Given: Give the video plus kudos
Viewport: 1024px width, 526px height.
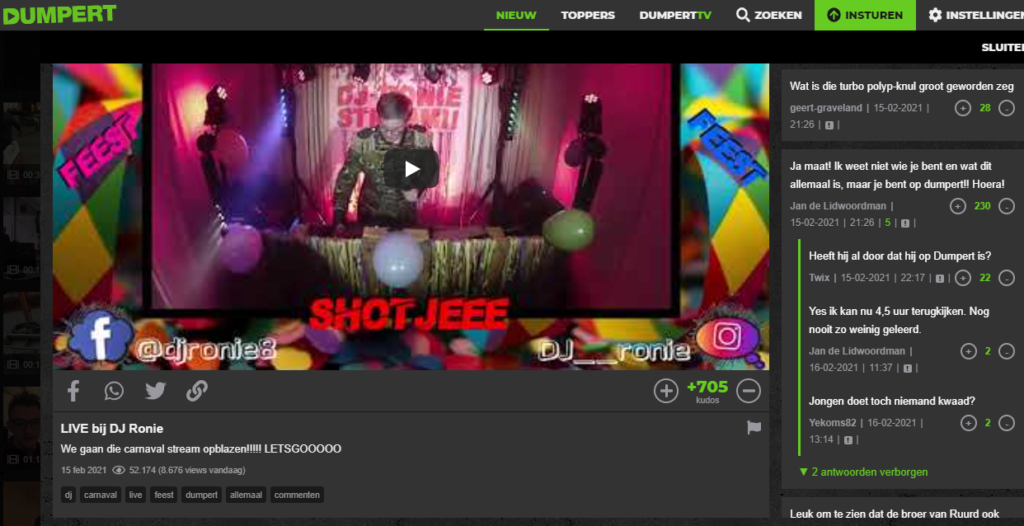Looking at the screenshot, I should (x=666, y=391).
